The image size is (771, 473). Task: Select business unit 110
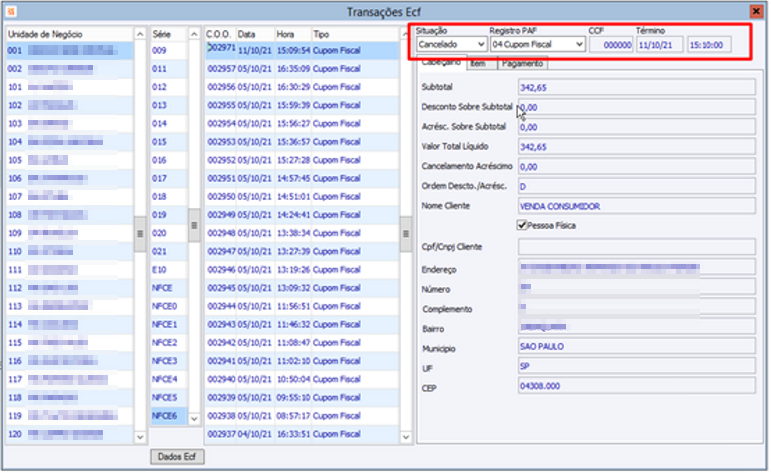click(69, 251)
